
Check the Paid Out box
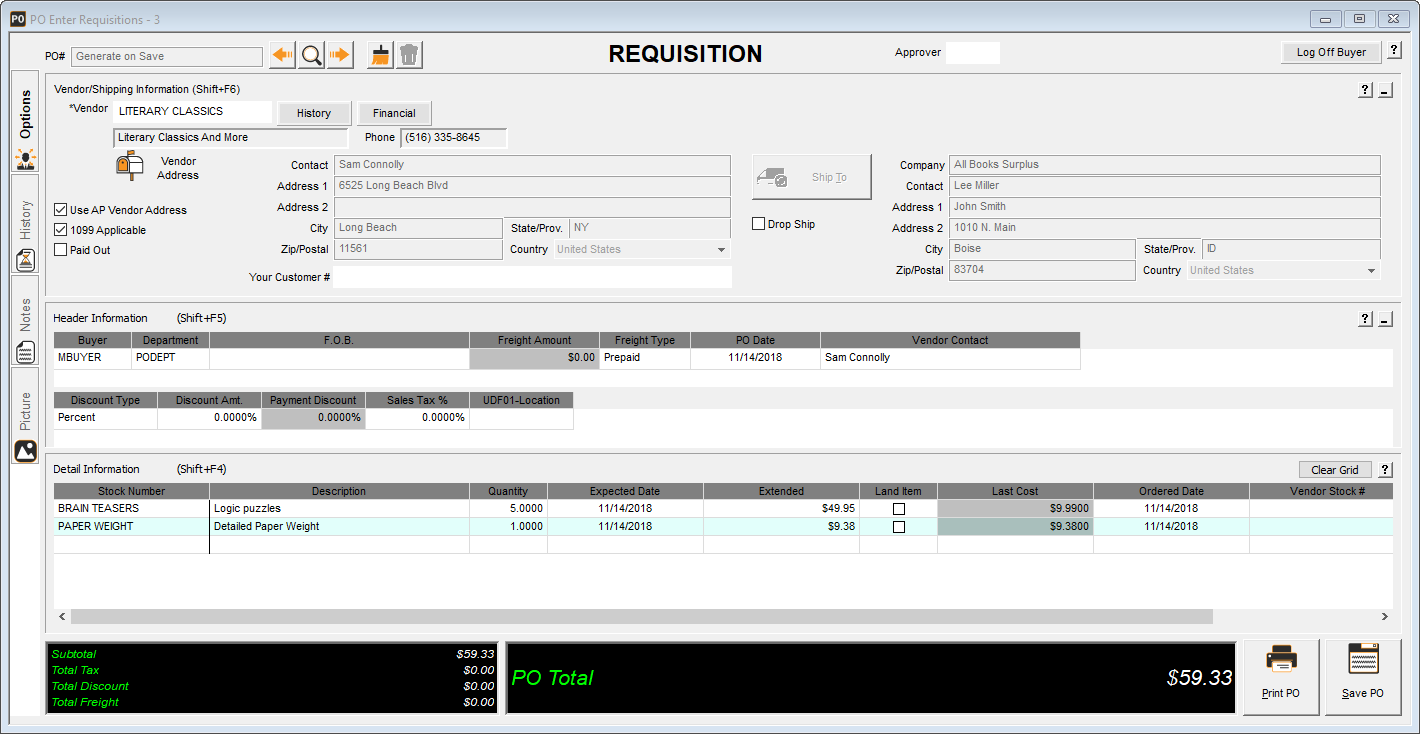(x=61, y=249)
